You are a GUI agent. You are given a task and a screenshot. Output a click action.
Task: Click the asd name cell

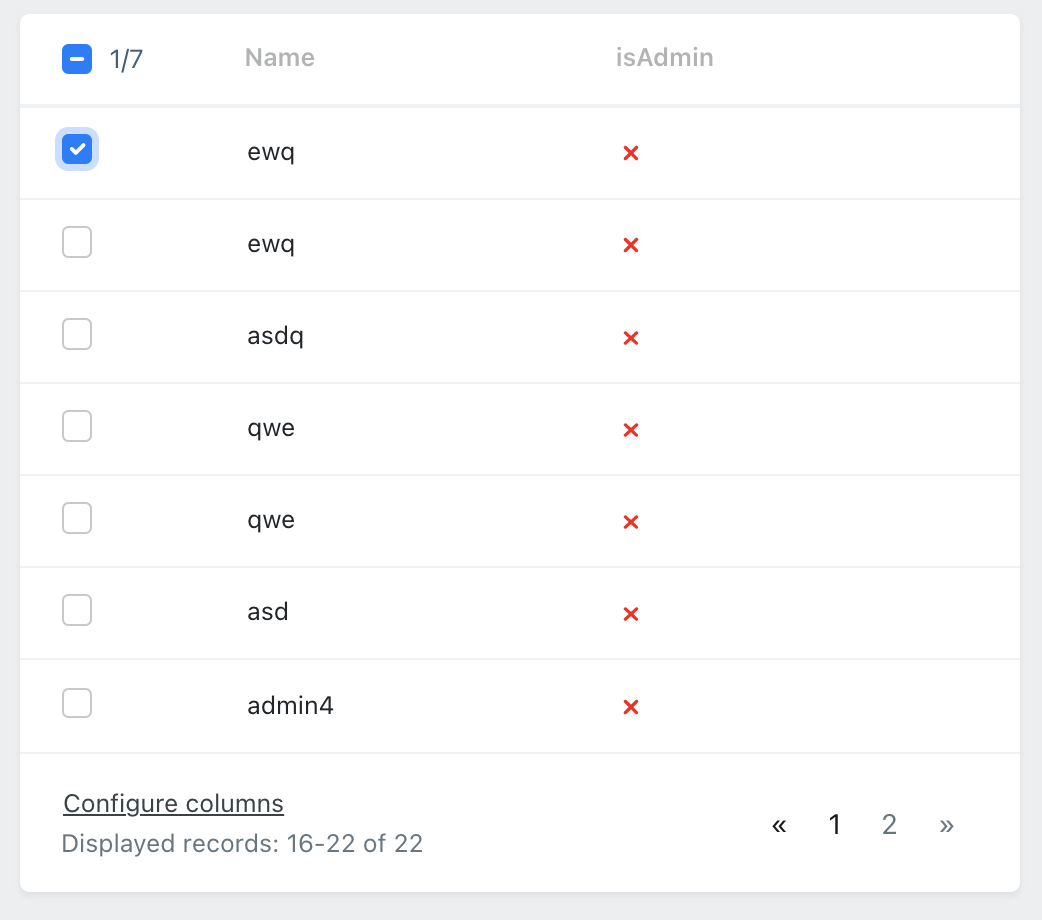268,611
